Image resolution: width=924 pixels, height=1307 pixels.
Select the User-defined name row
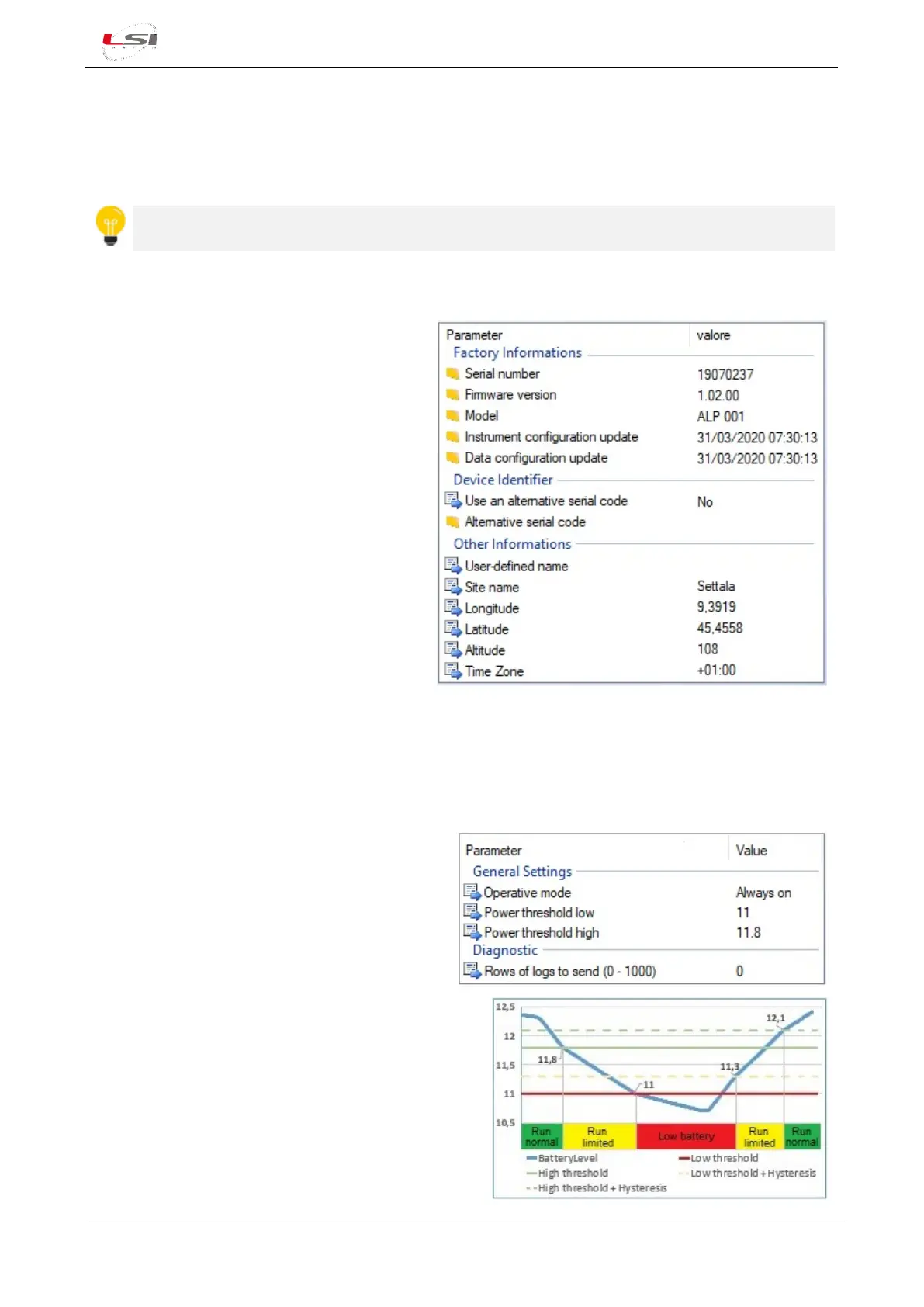(516, 567)
